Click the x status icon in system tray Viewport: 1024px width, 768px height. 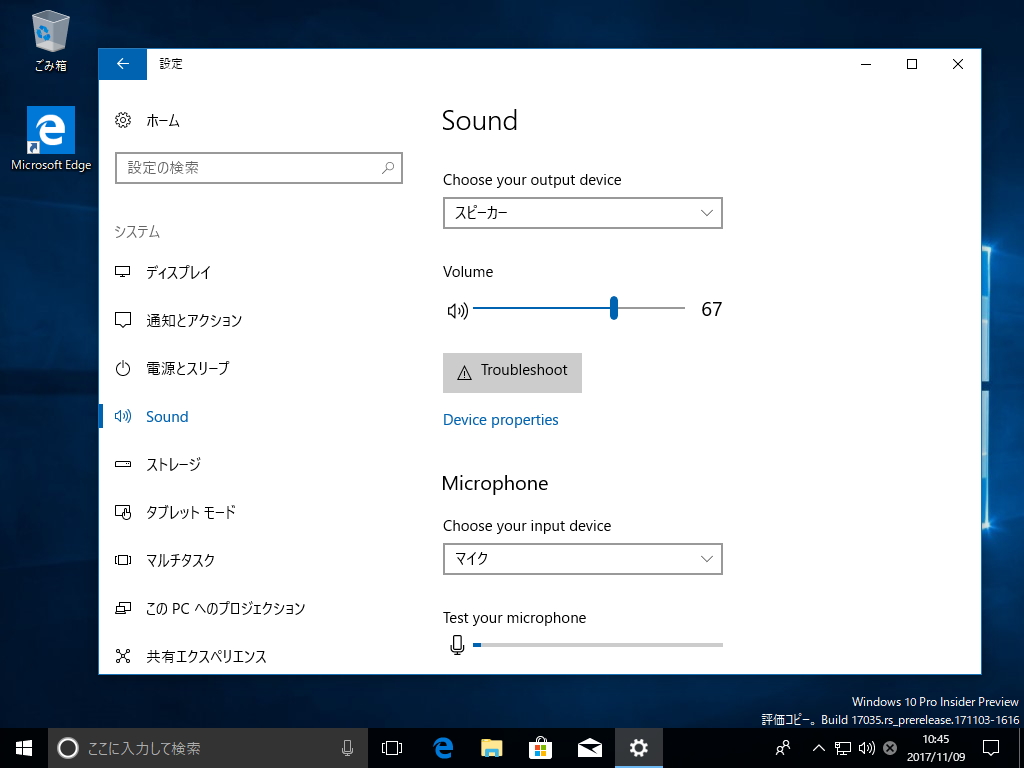[x=889, y=748]
